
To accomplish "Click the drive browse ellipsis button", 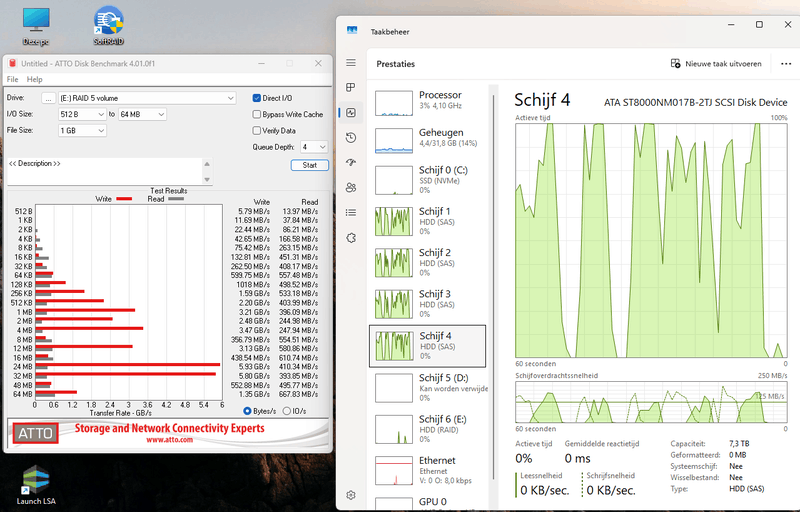I will [x=48, y=98].
